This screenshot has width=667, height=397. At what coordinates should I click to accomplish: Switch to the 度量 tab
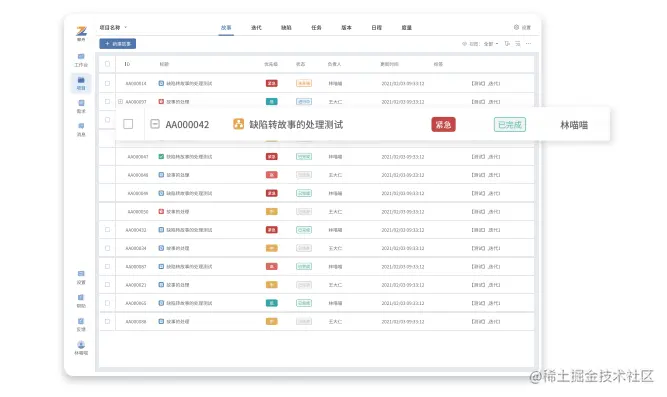(407, 28)
